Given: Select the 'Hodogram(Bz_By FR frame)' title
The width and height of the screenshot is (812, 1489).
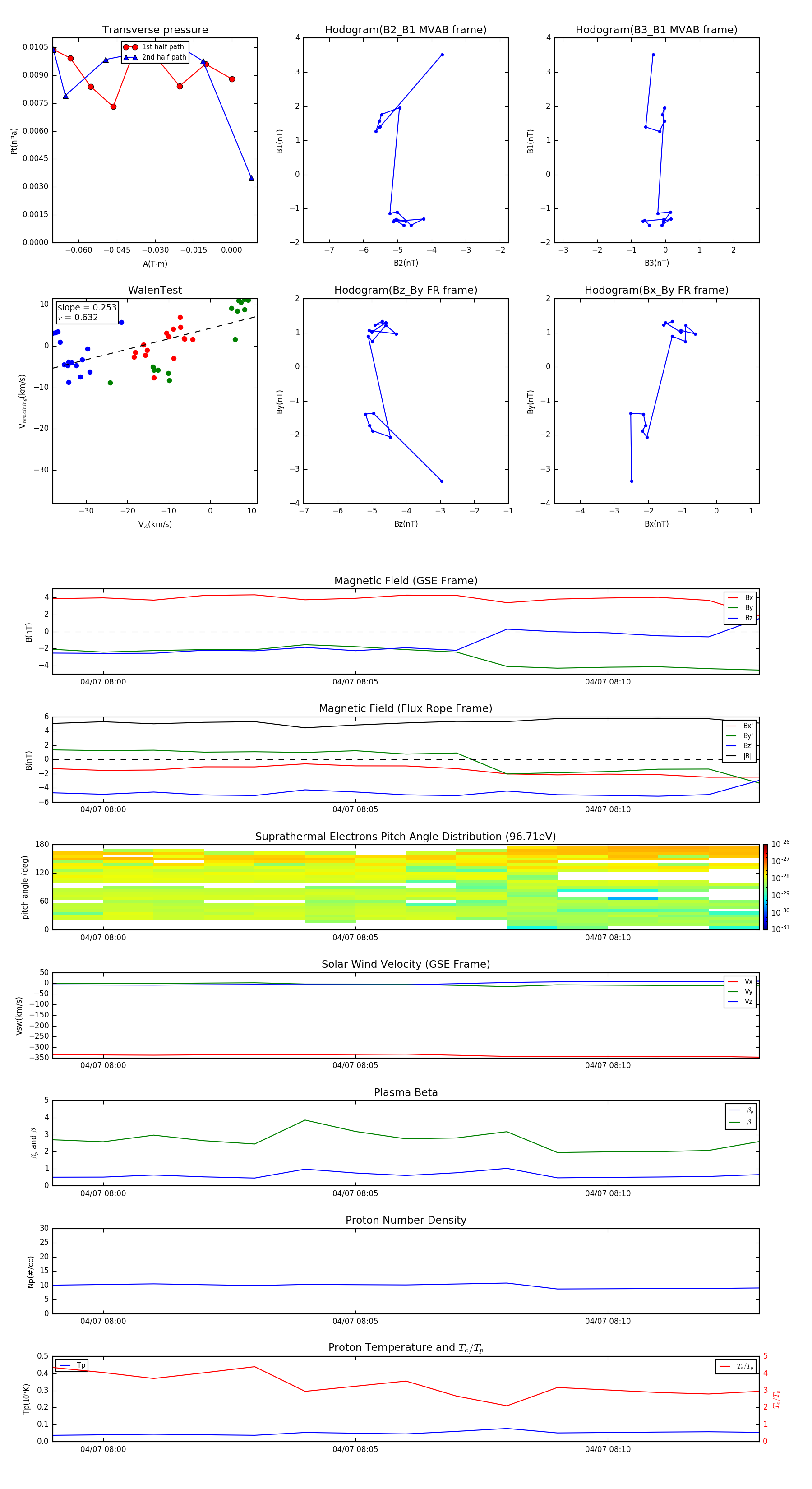Looking at the screenshot, I should click(x=406, y=290).
